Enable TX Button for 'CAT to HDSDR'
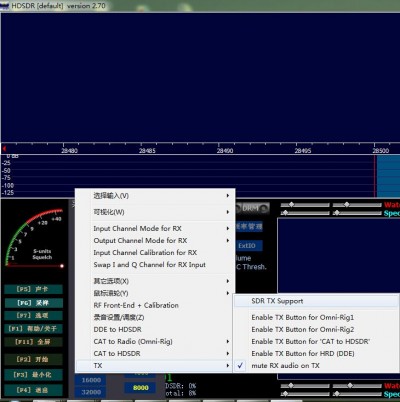The height and width of the screenshot is (402, 400). 311,341
